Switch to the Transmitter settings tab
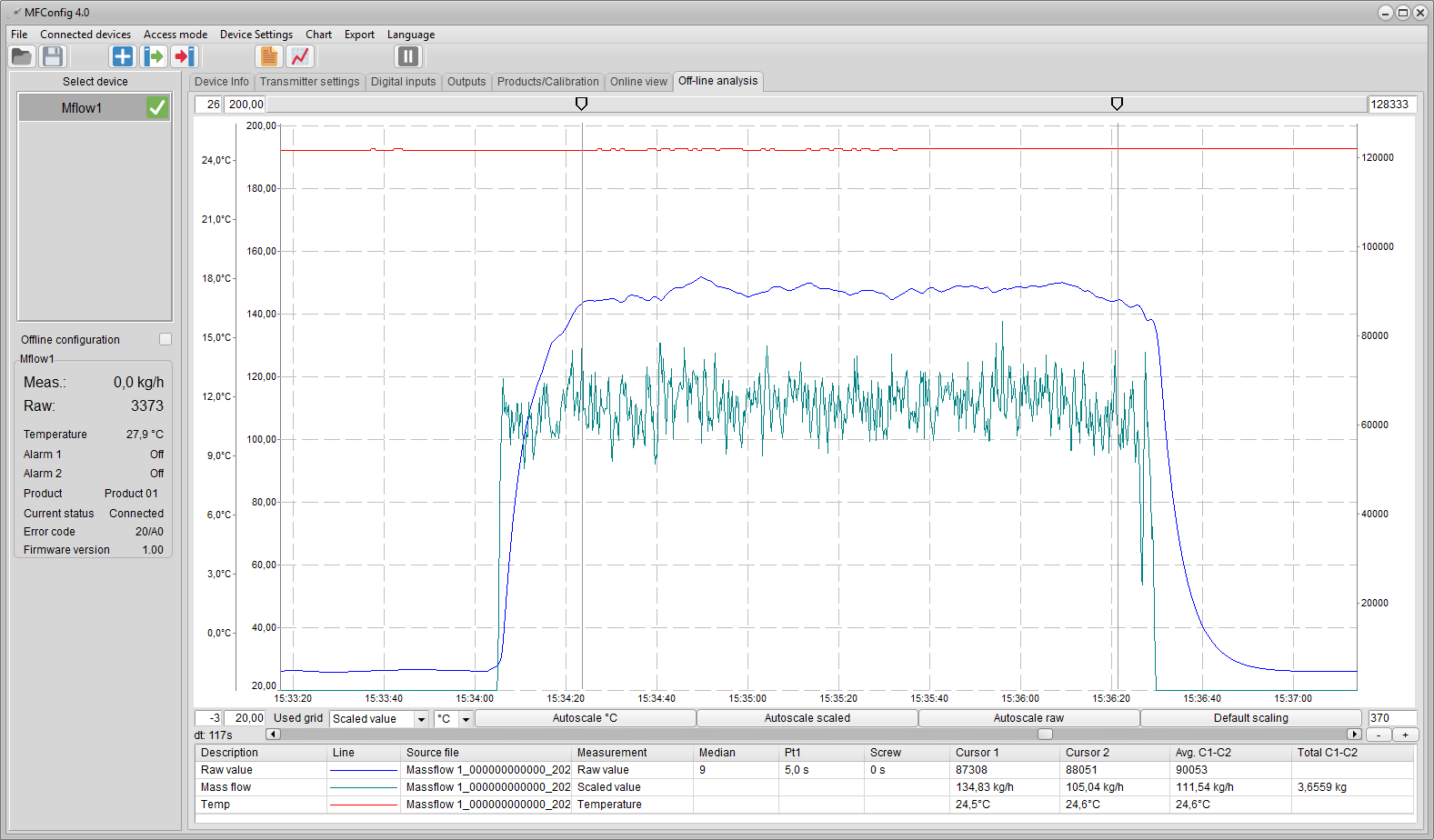The height and width of the screenshot is (840, 1434). pos(309,82)
